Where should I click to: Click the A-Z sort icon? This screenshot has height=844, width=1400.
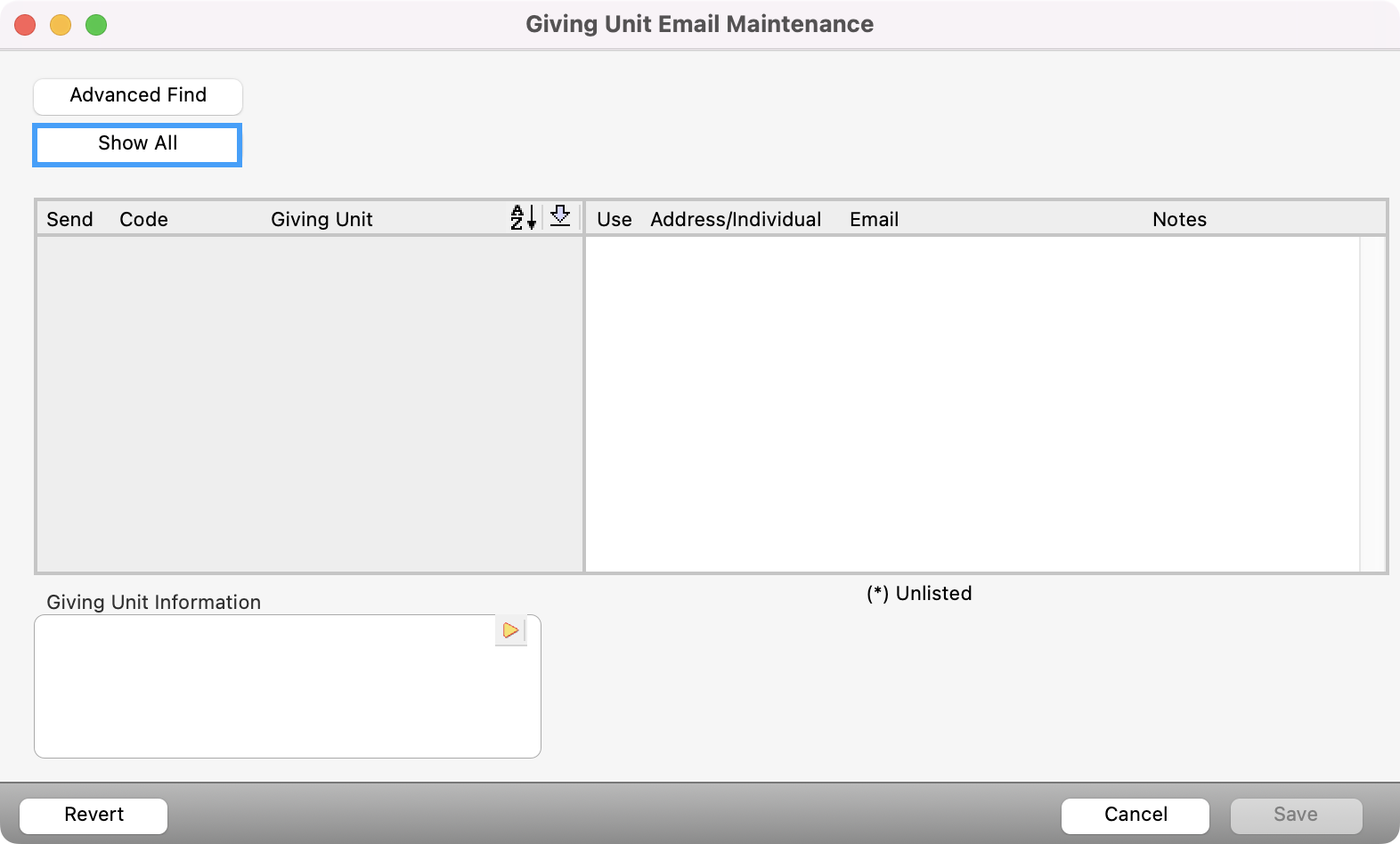click(523, 217)
